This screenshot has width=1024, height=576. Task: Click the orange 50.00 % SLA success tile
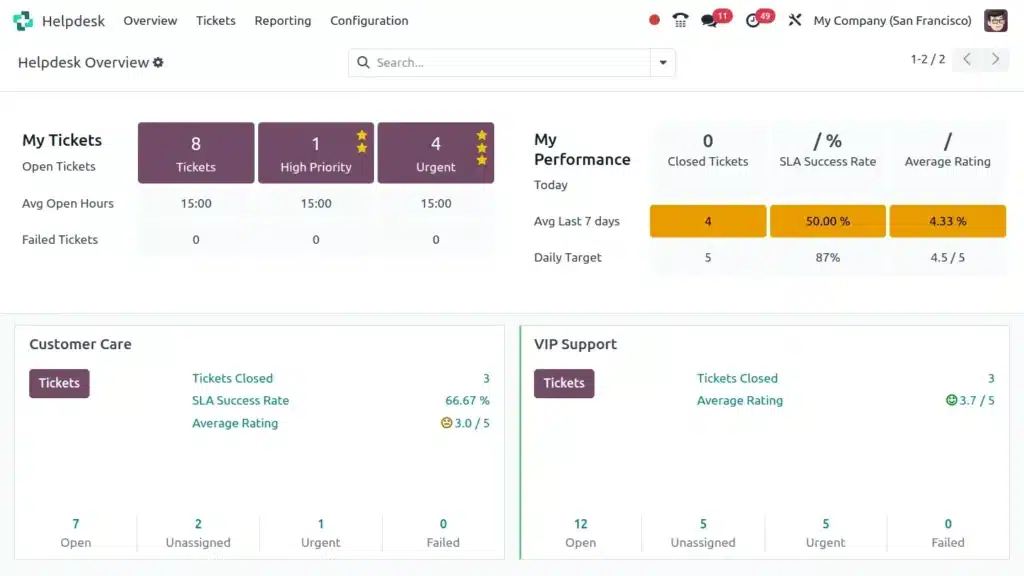point(827,221)
